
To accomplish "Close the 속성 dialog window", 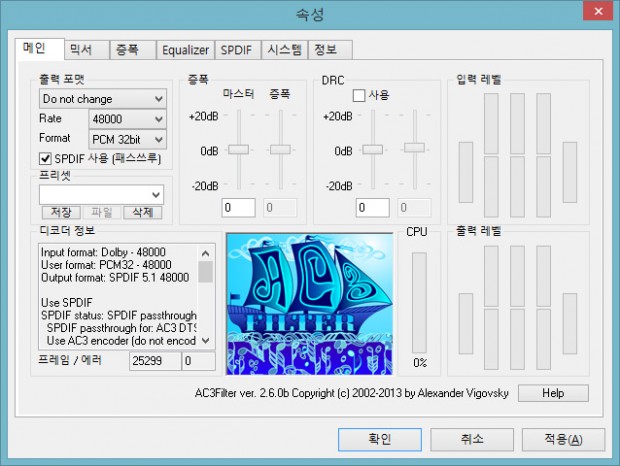I will (x=596, y=12).
